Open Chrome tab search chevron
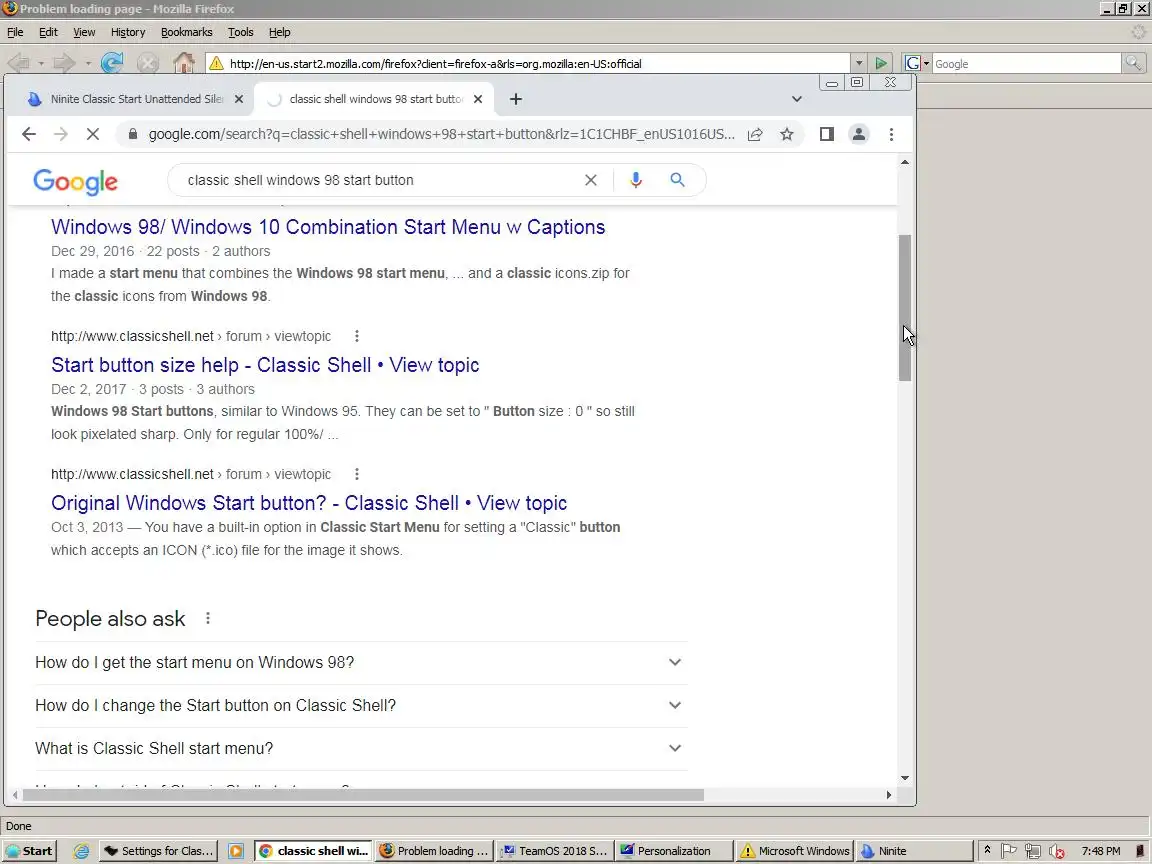This screenshot has width=1152, height=864. (796, 99)
